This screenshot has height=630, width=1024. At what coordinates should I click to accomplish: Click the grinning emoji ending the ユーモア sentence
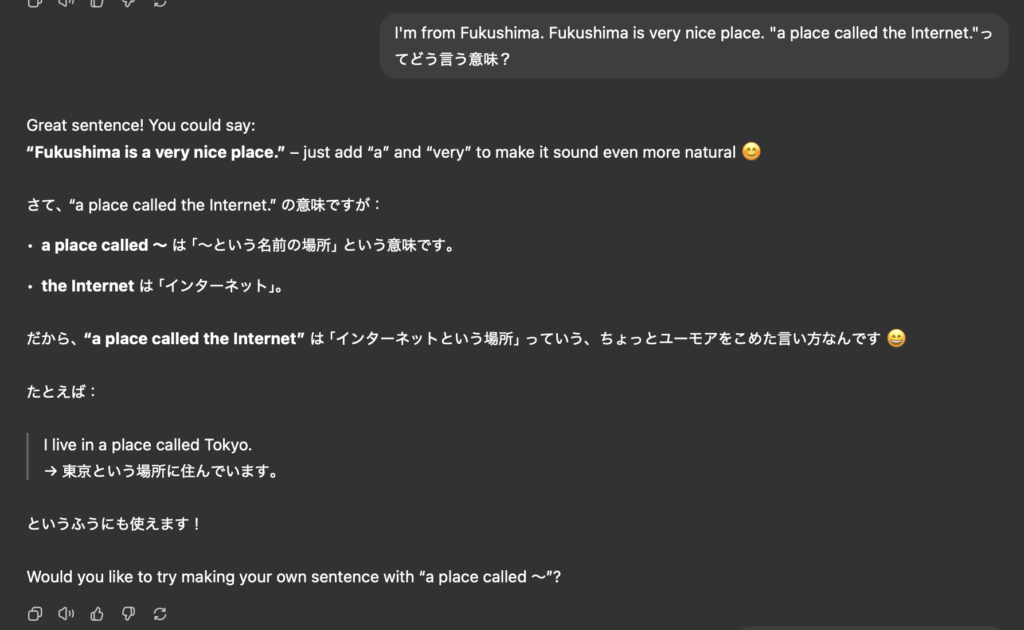896,338
